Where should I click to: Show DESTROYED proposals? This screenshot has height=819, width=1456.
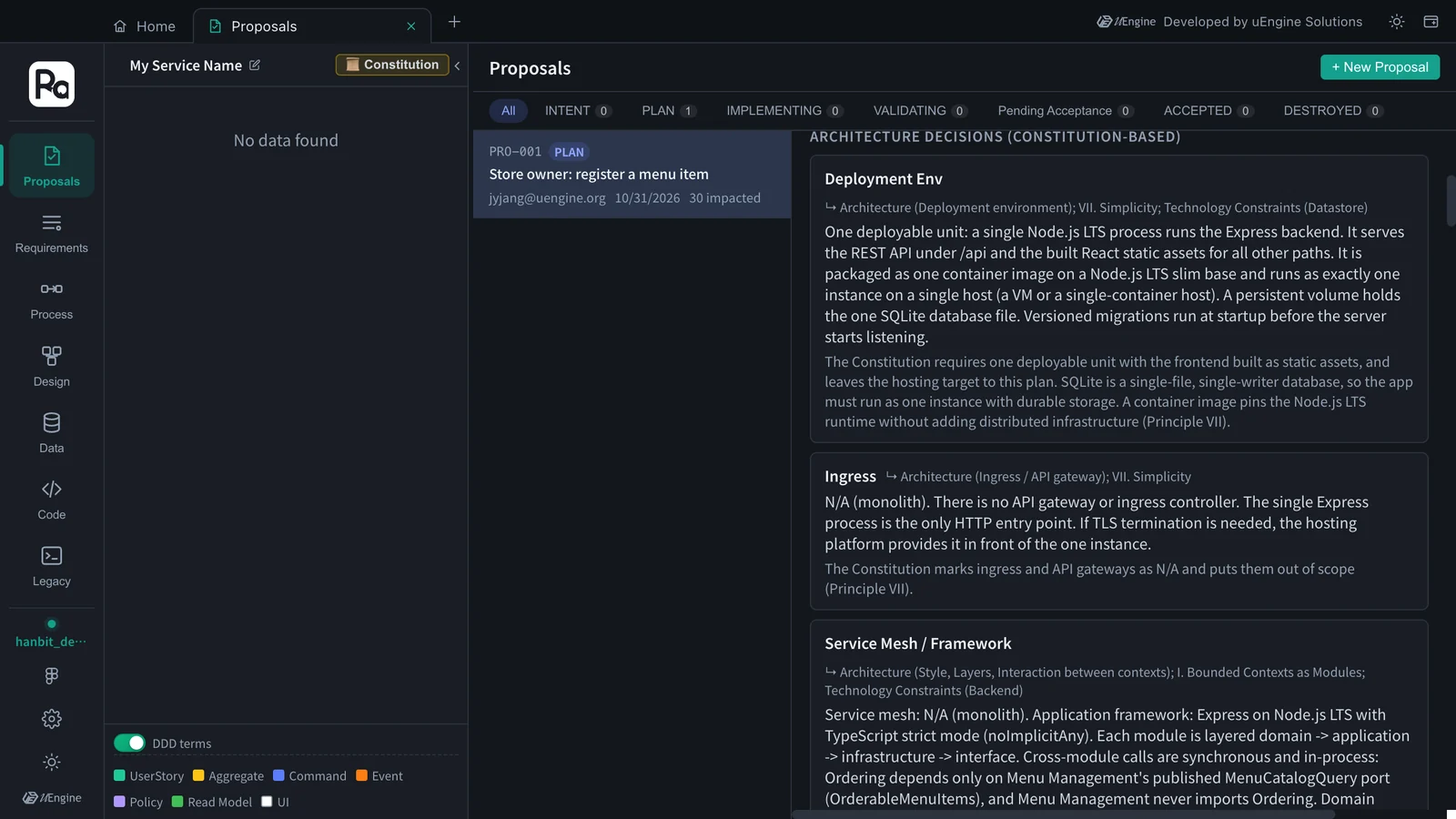(x=1333, y=110)
